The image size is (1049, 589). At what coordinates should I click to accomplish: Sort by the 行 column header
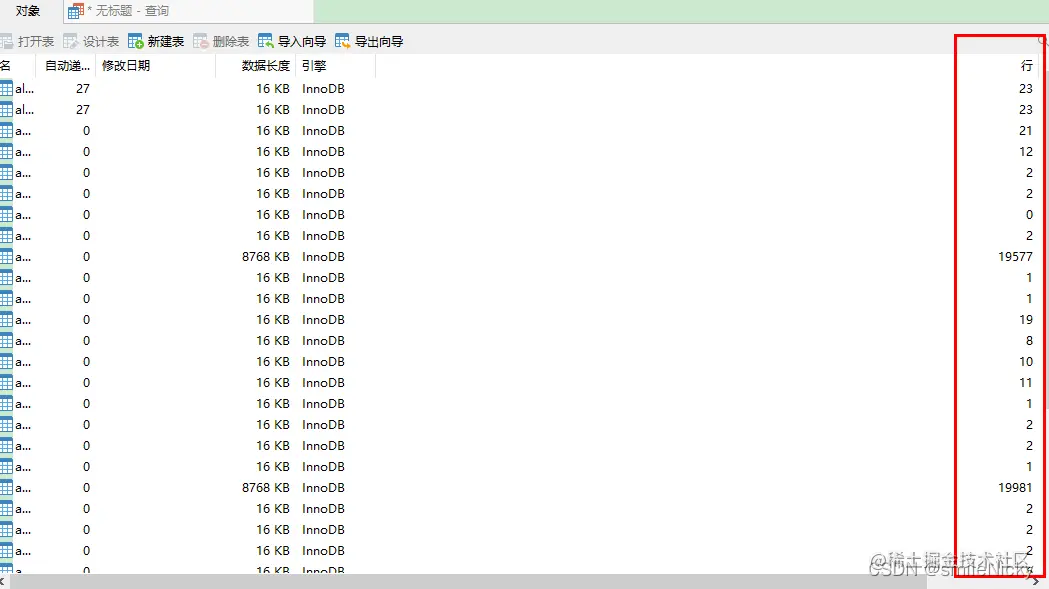click(x=1026, y=66)
